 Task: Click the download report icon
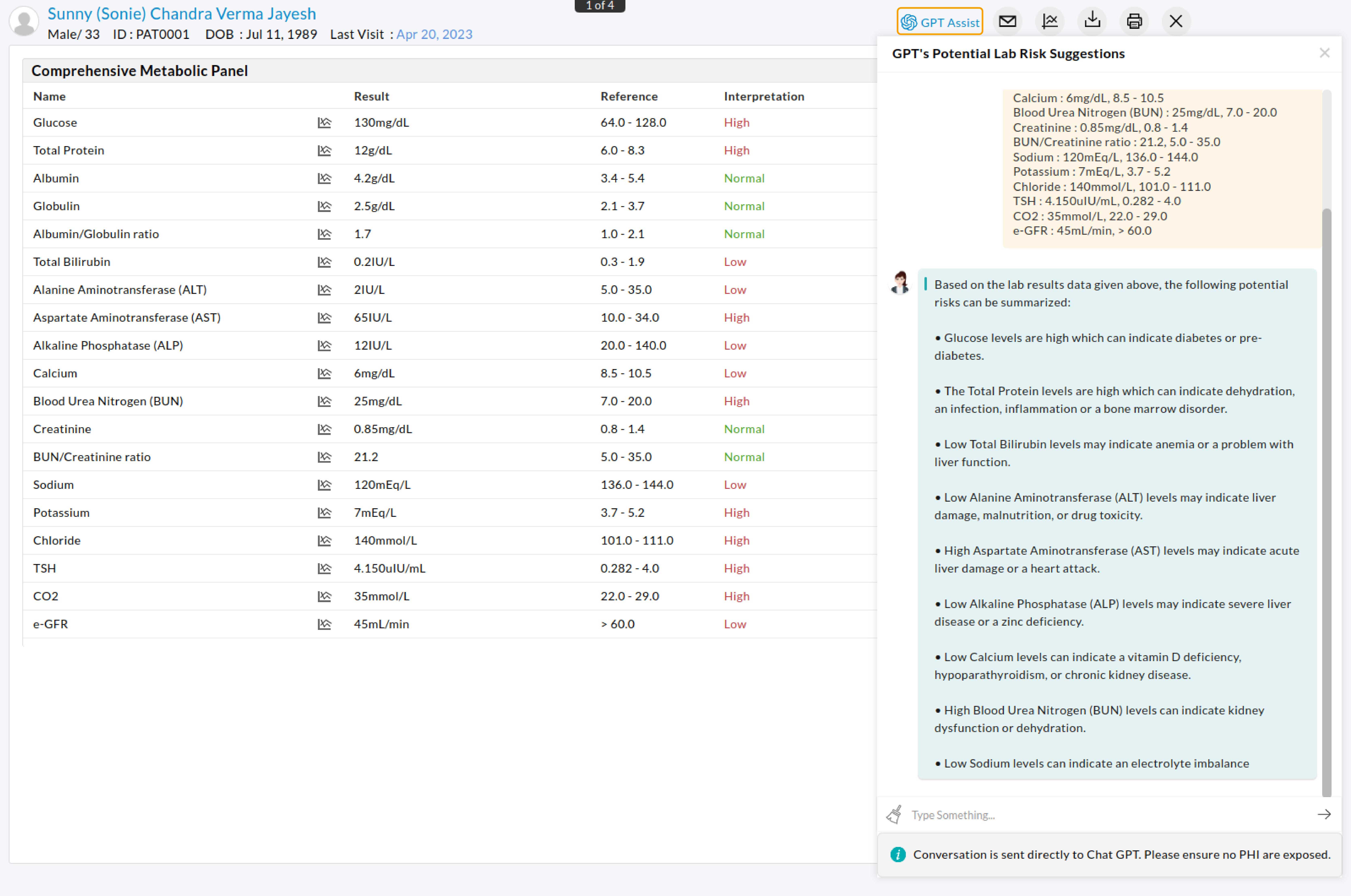point(1092,21)
